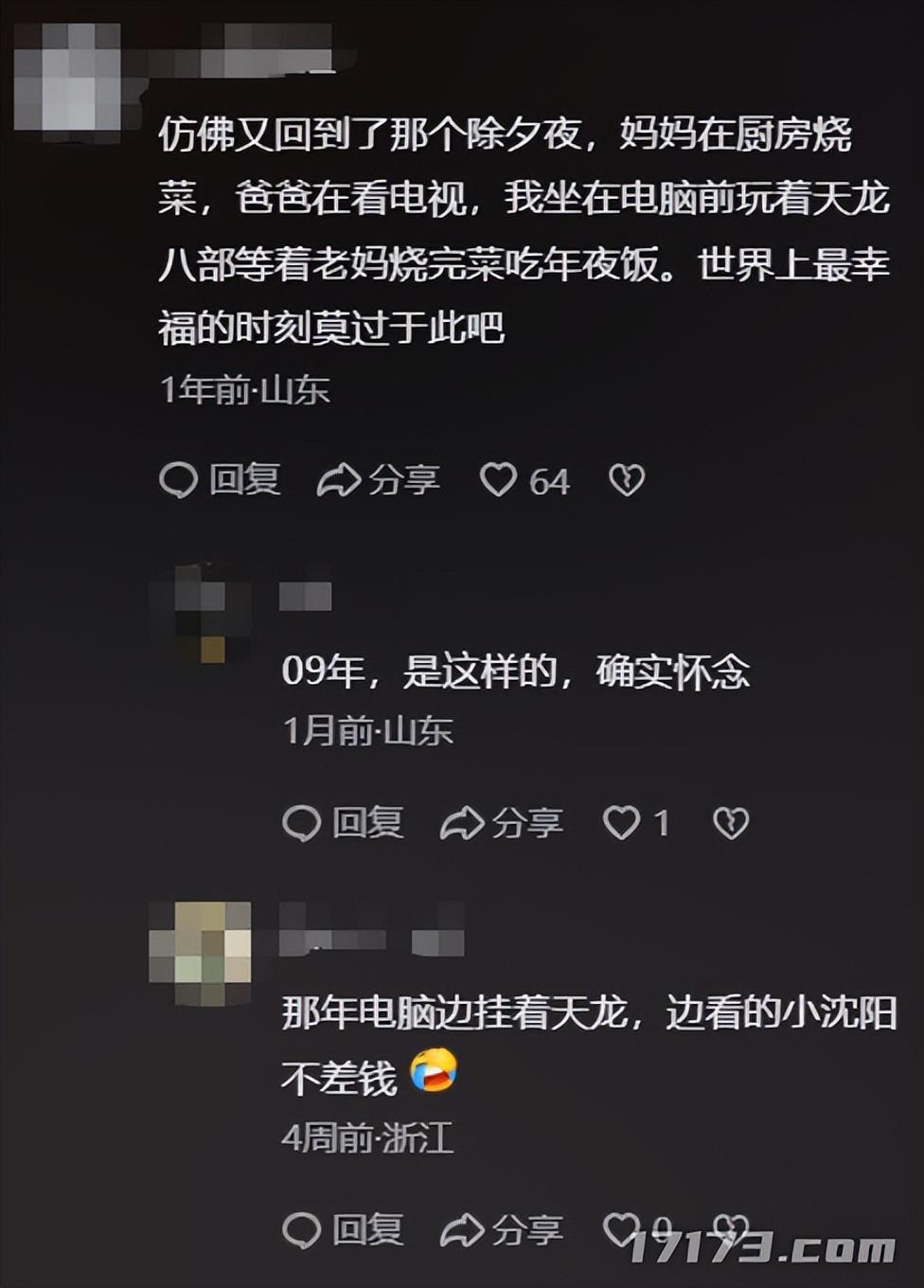Share the first comment via arrow icon
The height and width of the screenshot is (1288, 924).
coord(338,480)
